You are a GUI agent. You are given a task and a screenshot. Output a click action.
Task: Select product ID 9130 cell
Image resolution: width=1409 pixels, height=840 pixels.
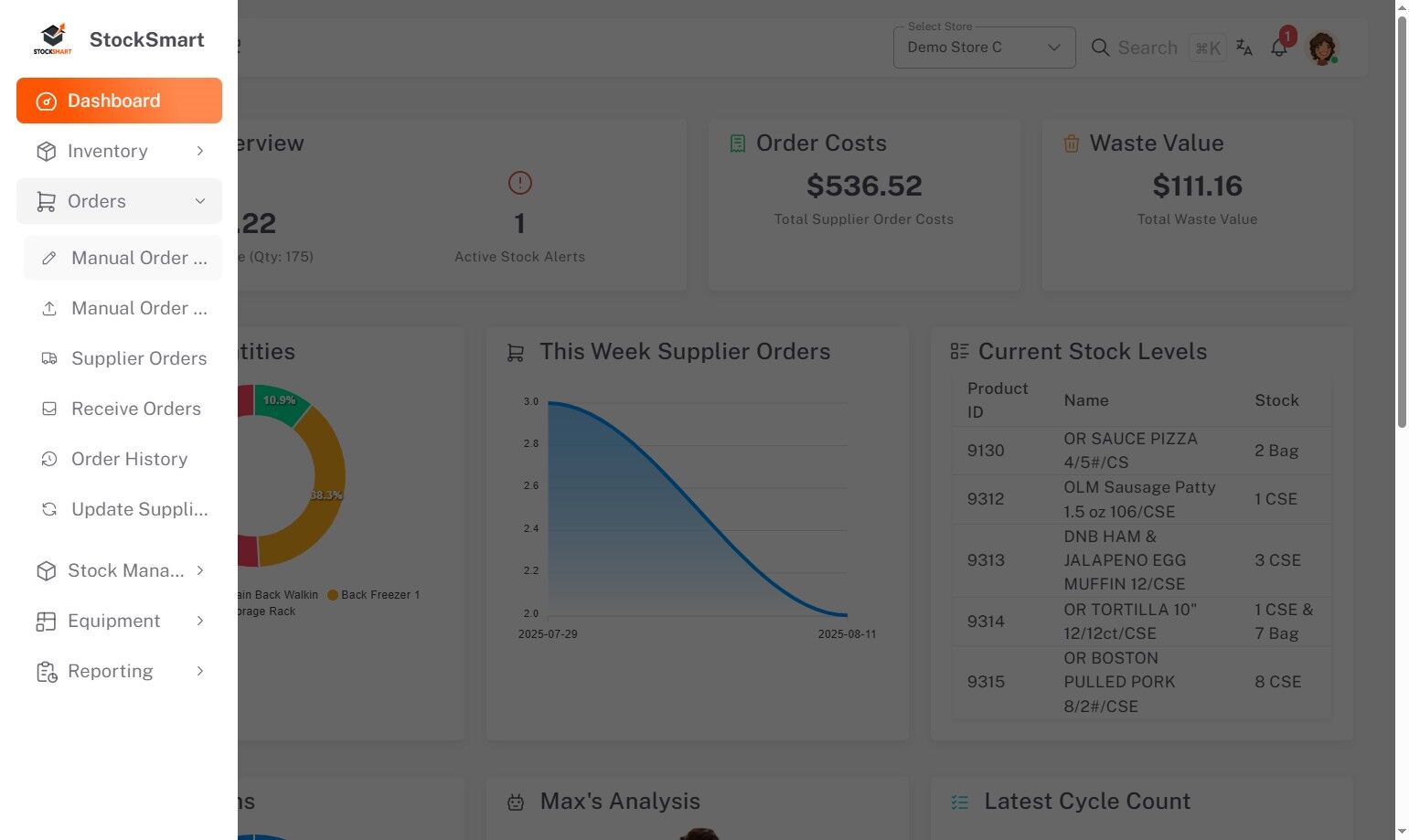[986, 451]
